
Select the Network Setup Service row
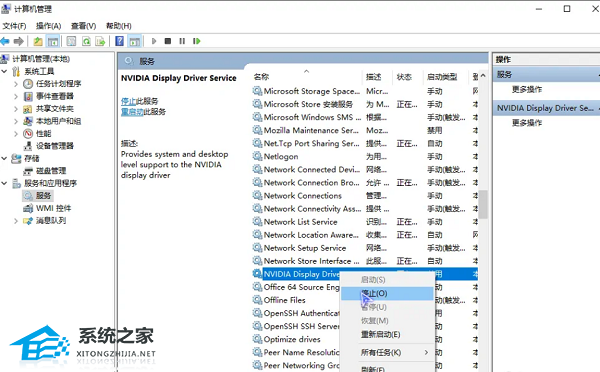click(365, 248)
